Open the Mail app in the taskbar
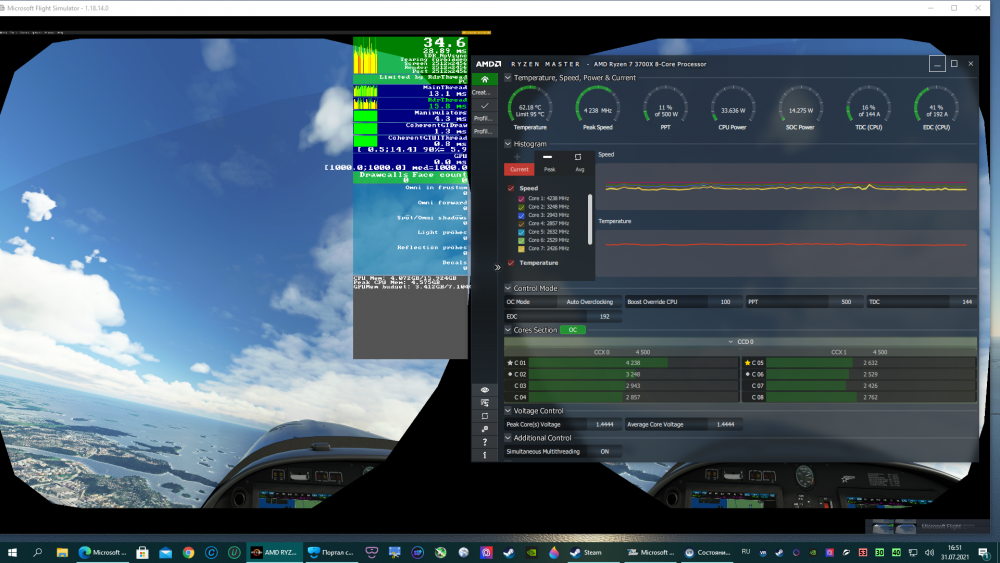 [x=165, y=553]
